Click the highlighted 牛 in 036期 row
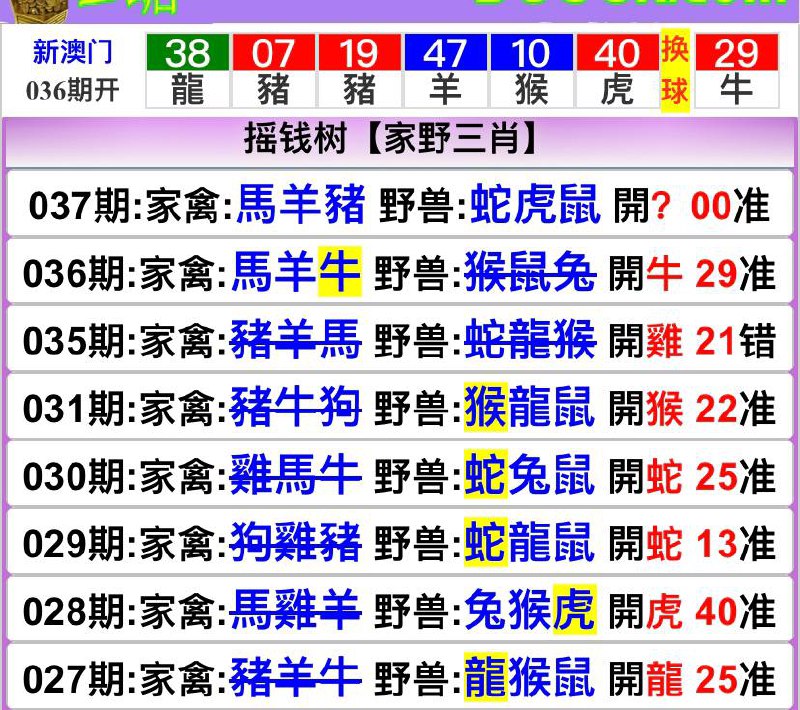The height and width of the screenshot is (710, 800). coord(340,272)
